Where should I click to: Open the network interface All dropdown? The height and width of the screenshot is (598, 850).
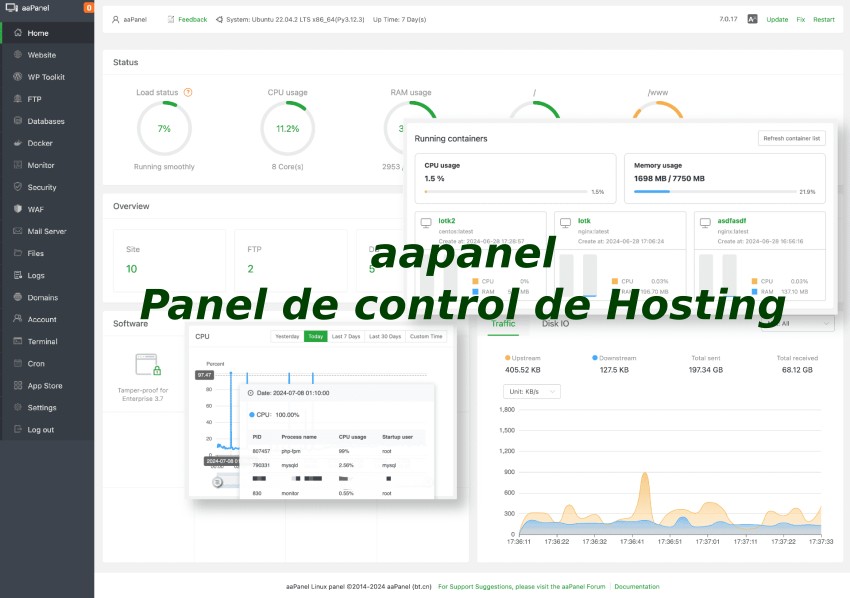[x=797, y=323]
